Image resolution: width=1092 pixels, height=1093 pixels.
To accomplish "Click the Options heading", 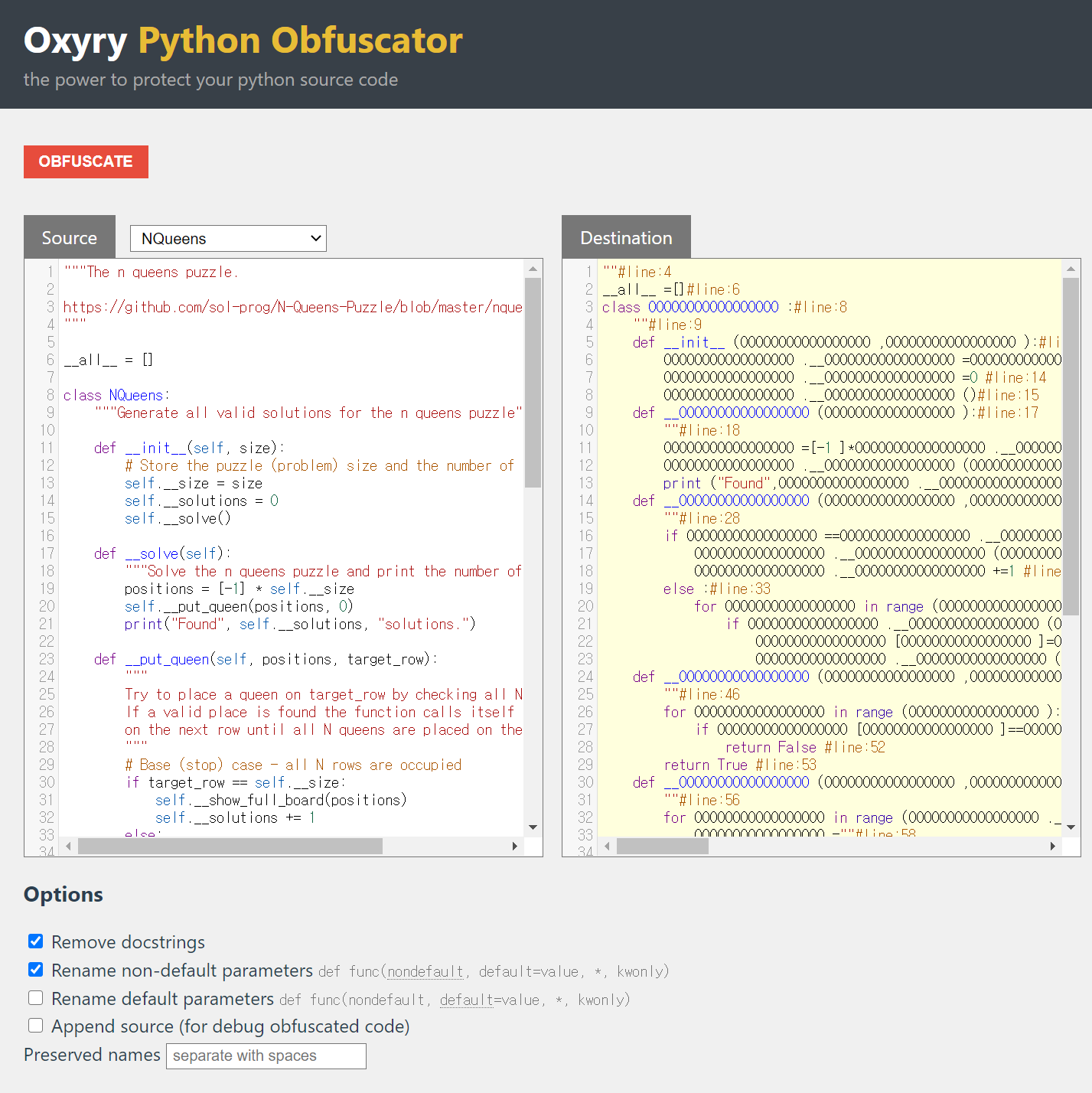I will (64, 894).
